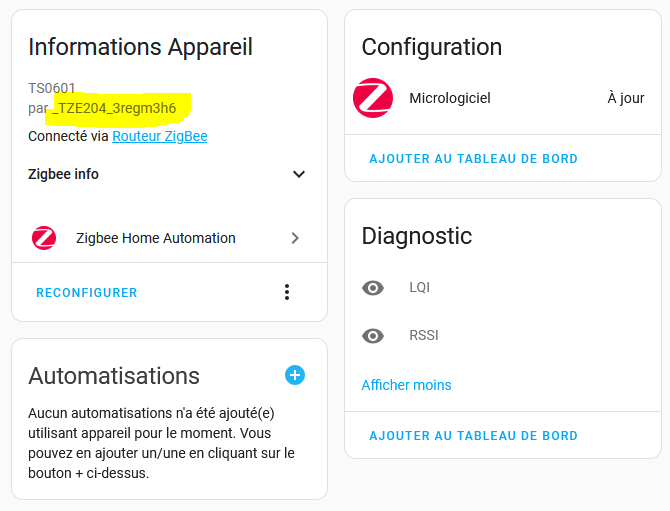Click Ajouter au tableau de bord under Configuration

(x=473, y=159)
